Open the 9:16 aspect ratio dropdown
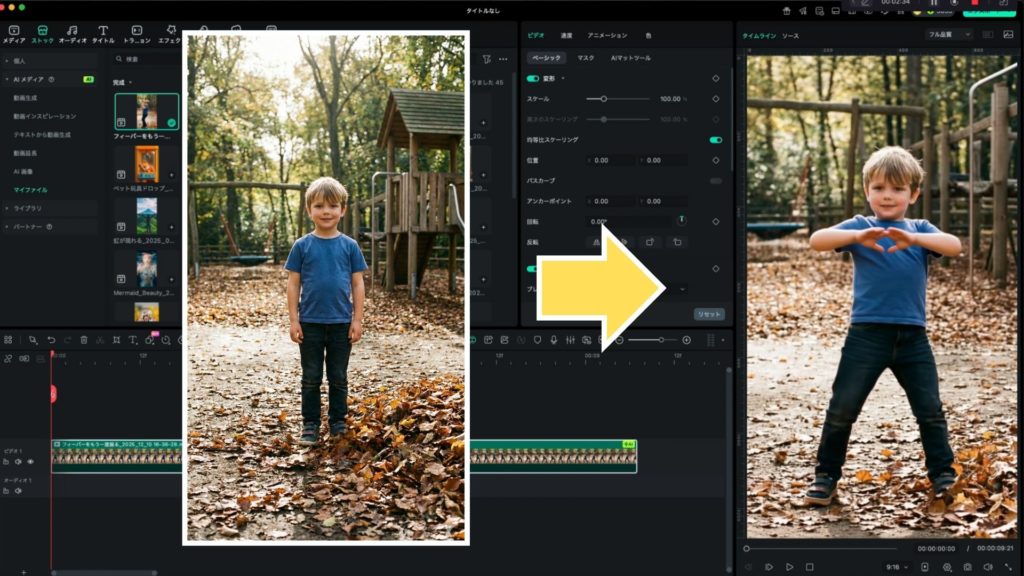 click(893, 567)
